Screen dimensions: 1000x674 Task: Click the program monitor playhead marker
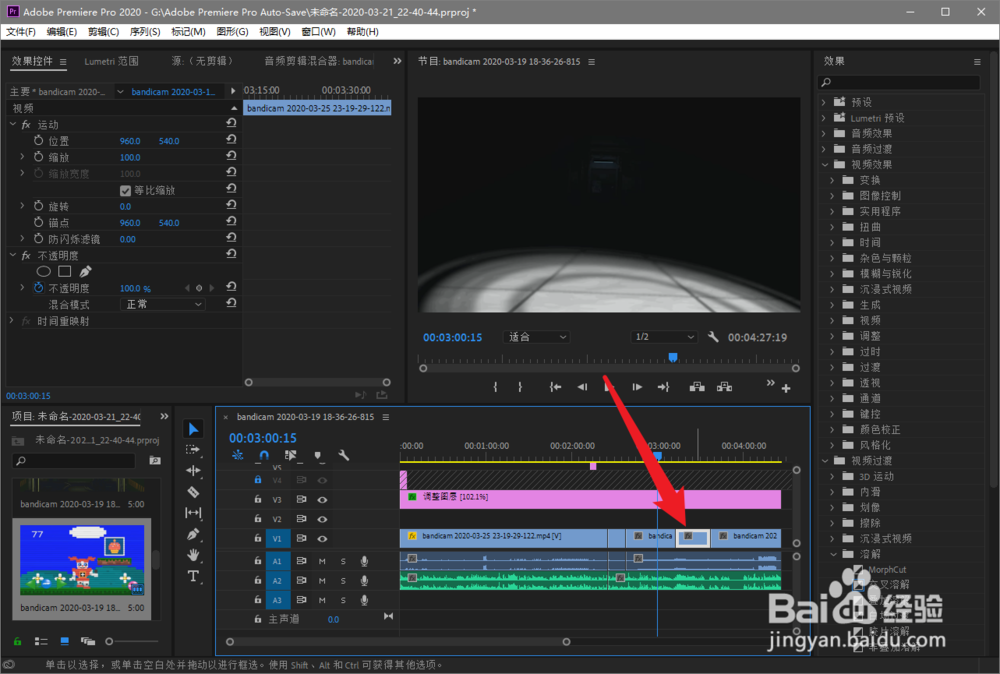click(x=672, y=357)
